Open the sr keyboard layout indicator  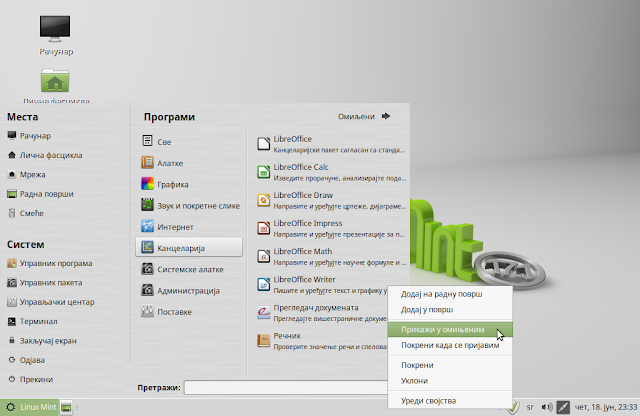pos(530,407)
